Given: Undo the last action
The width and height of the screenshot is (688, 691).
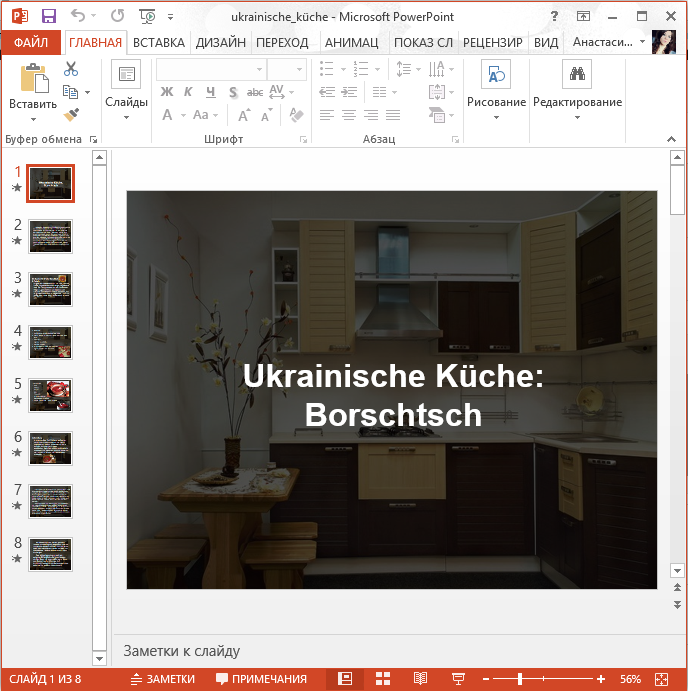Looking at the screenshot, I should (x=78, y=16).
